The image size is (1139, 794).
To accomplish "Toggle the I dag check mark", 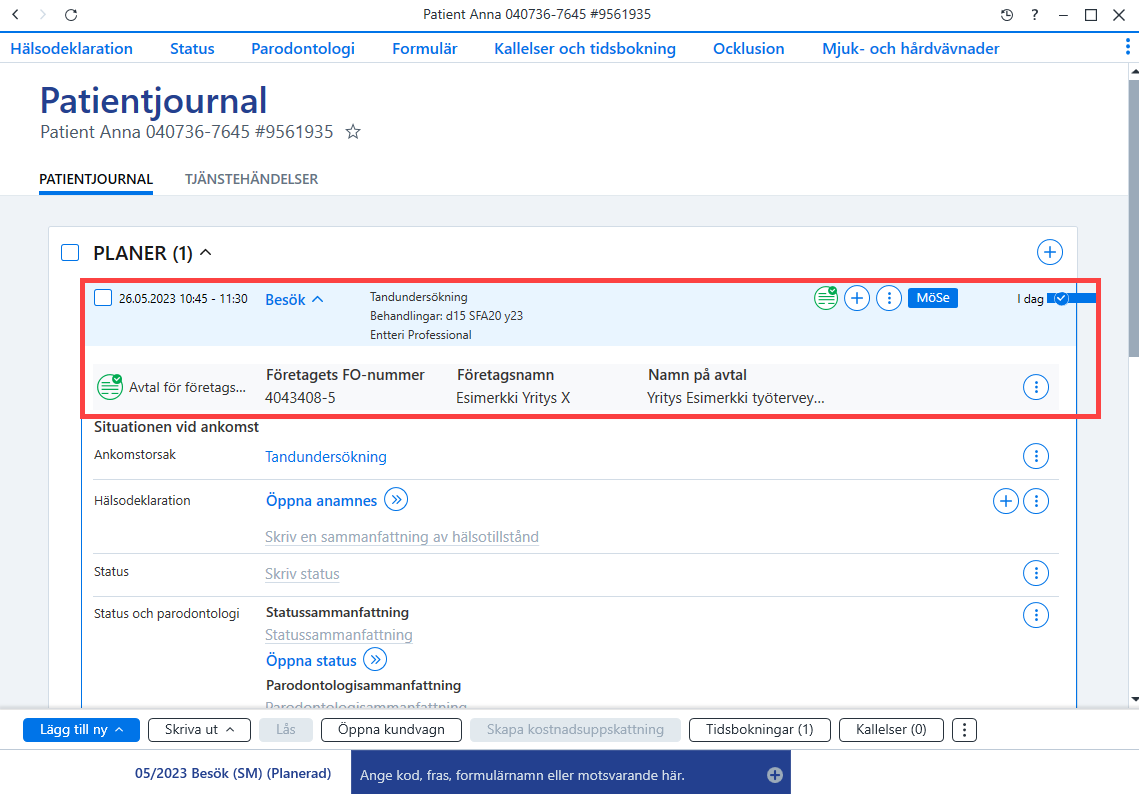I will tap(1061, 299).
